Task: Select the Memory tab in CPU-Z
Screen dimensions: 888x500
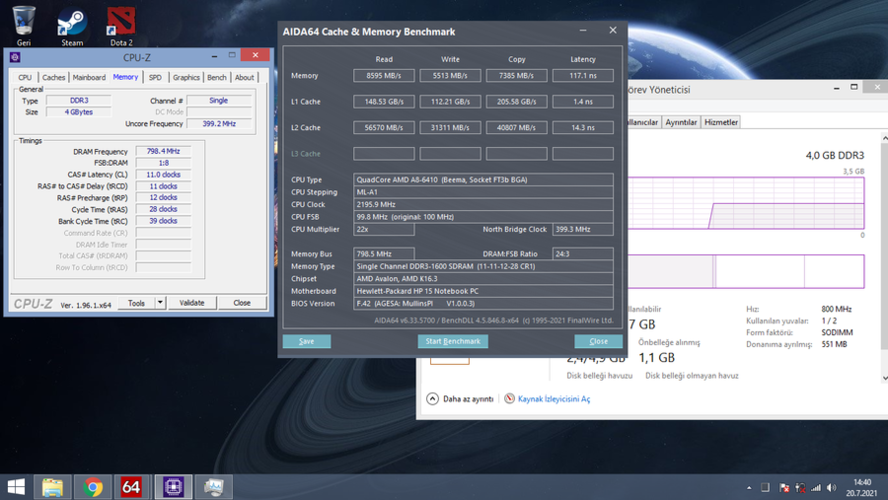Action: [125, 77]
